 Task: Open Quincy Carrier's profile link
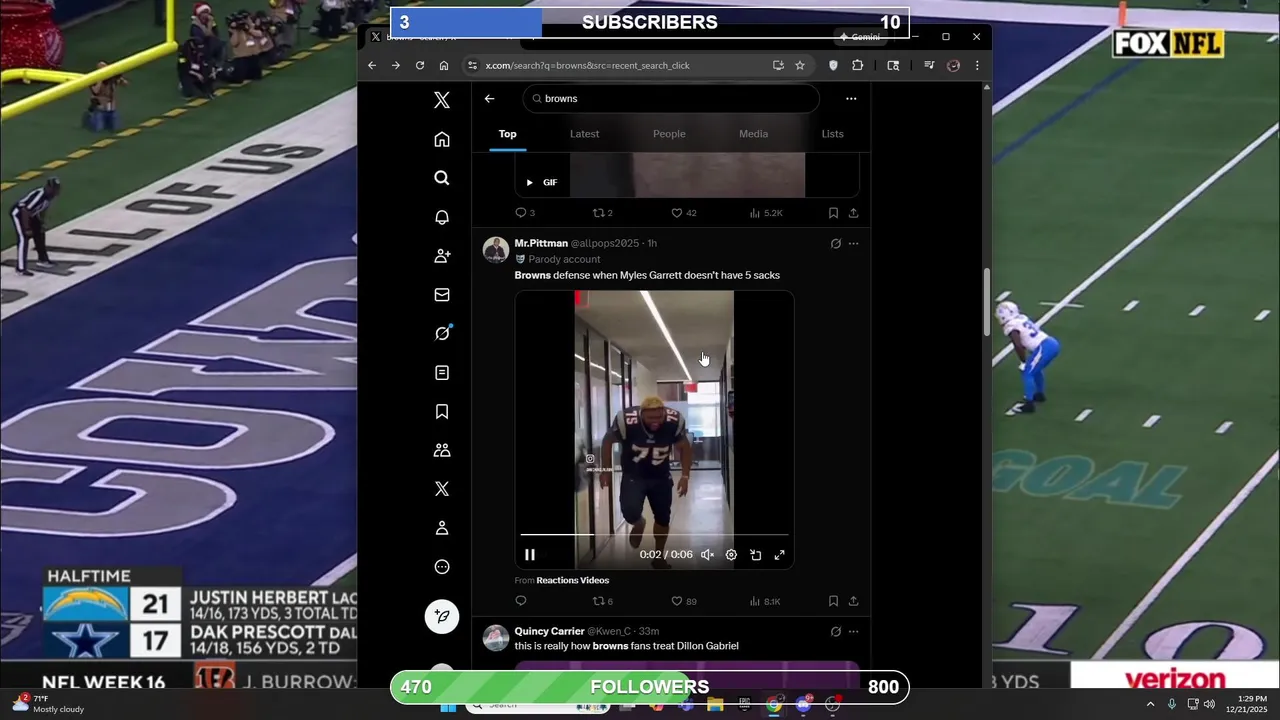pyautogui.click(x=549, y=631)
